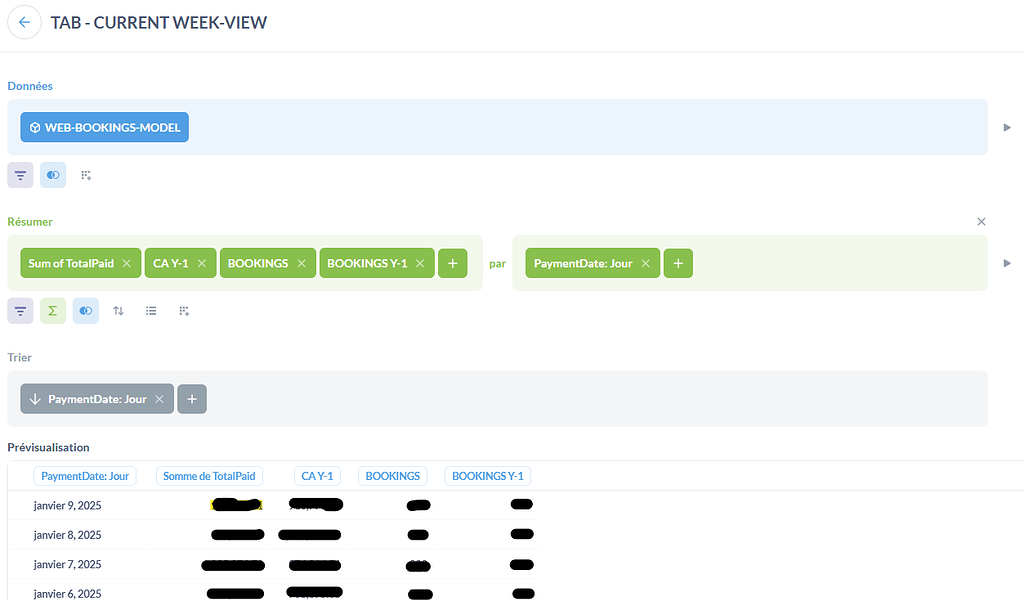Edit the Sum of TotalPaid metric
The width and height of the screenshot is (1024, 600).
coord(71,263)
